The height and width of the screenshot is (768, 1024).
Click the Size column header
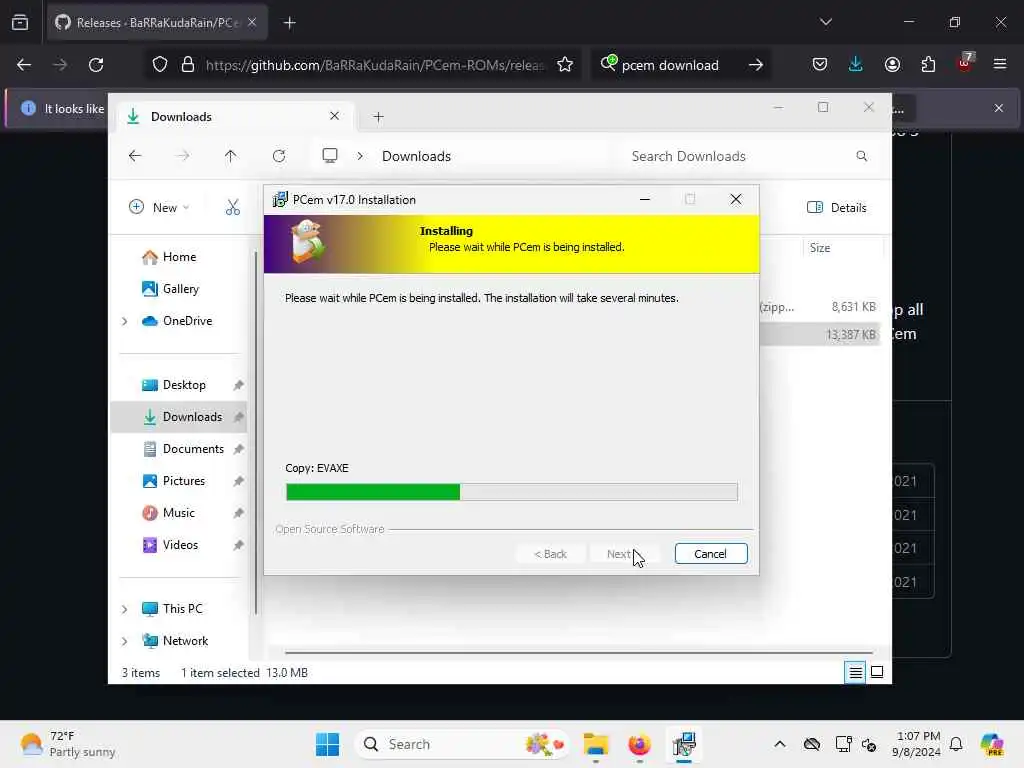pos(820,248)
